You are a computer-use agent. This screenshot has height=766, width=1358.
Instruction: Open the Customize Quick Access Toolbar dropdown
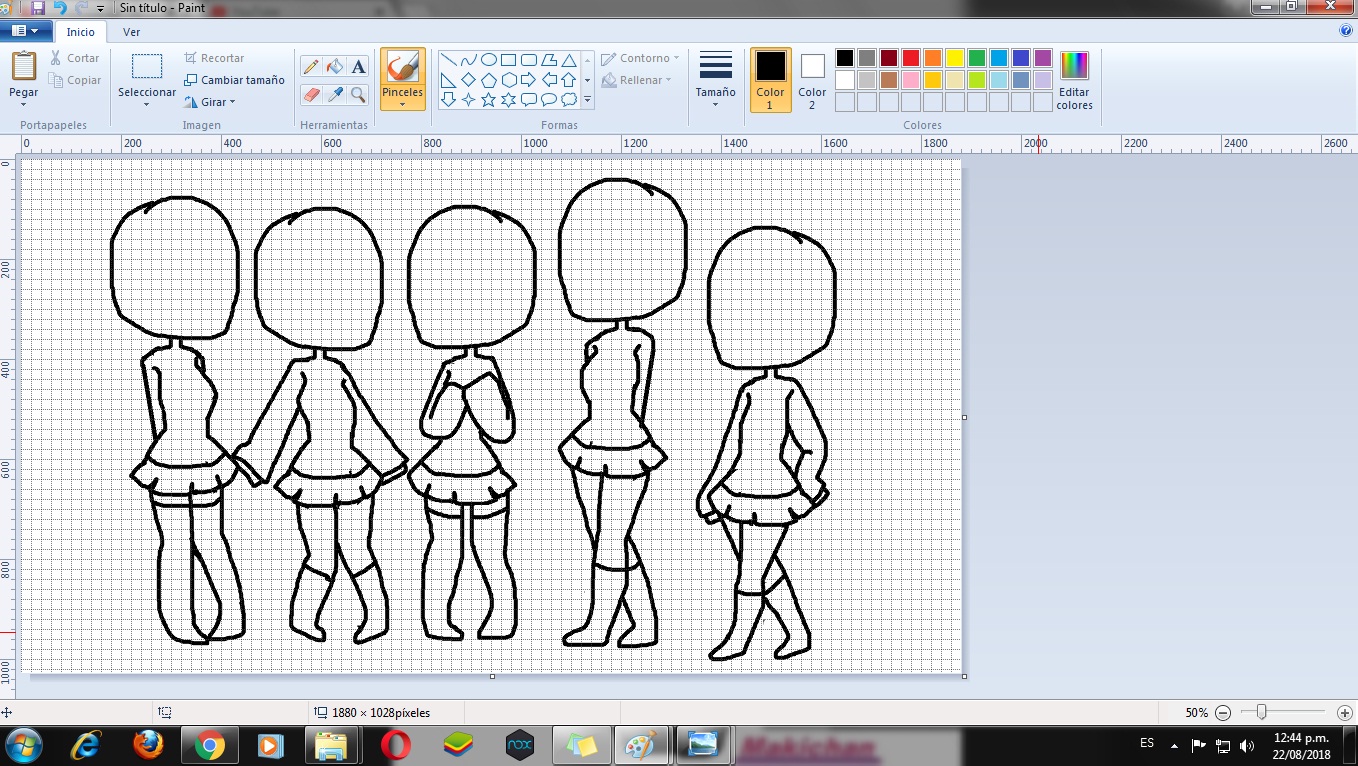(101, 8)
